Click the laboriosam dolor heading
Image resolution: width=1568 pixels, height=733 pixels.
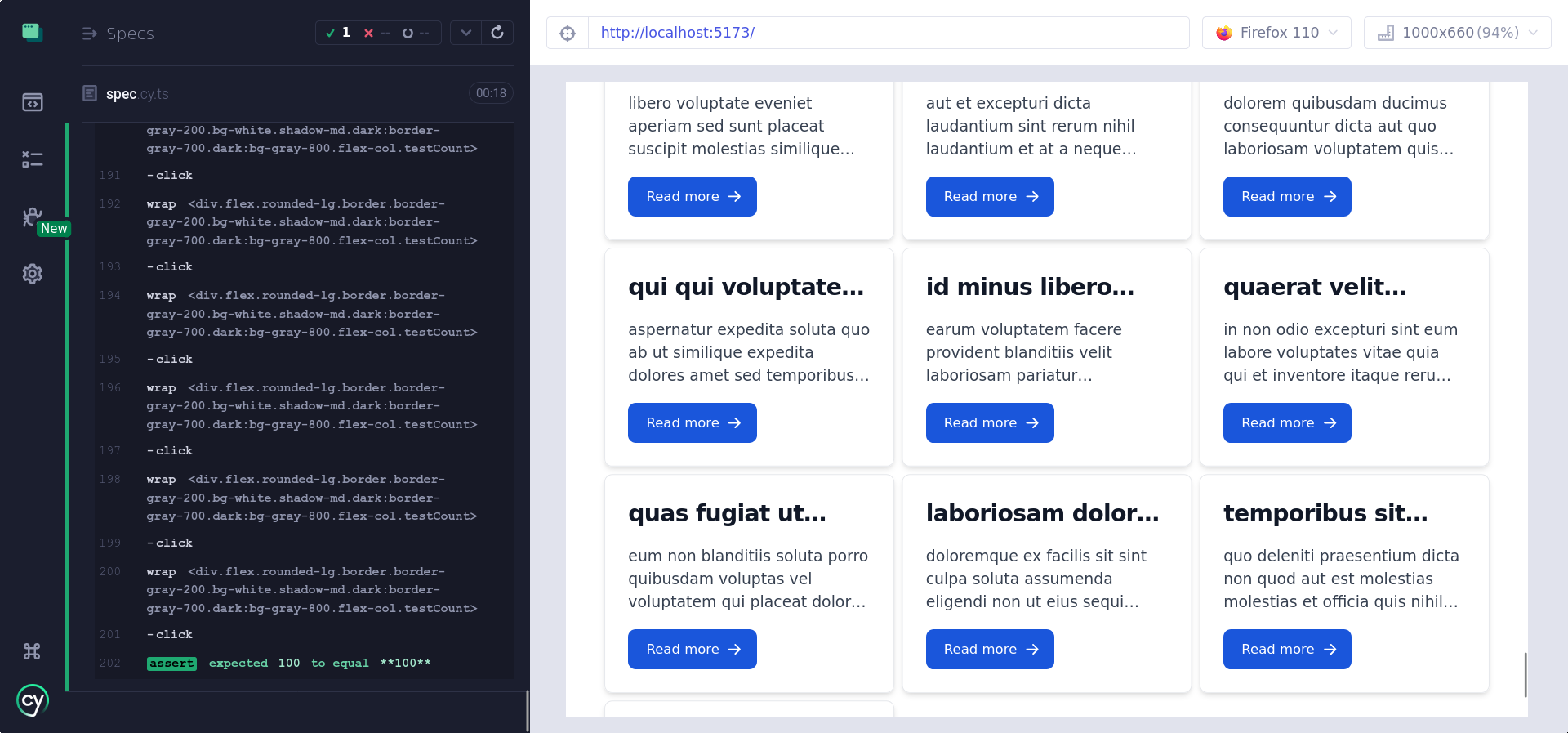tap(1042, 513)
